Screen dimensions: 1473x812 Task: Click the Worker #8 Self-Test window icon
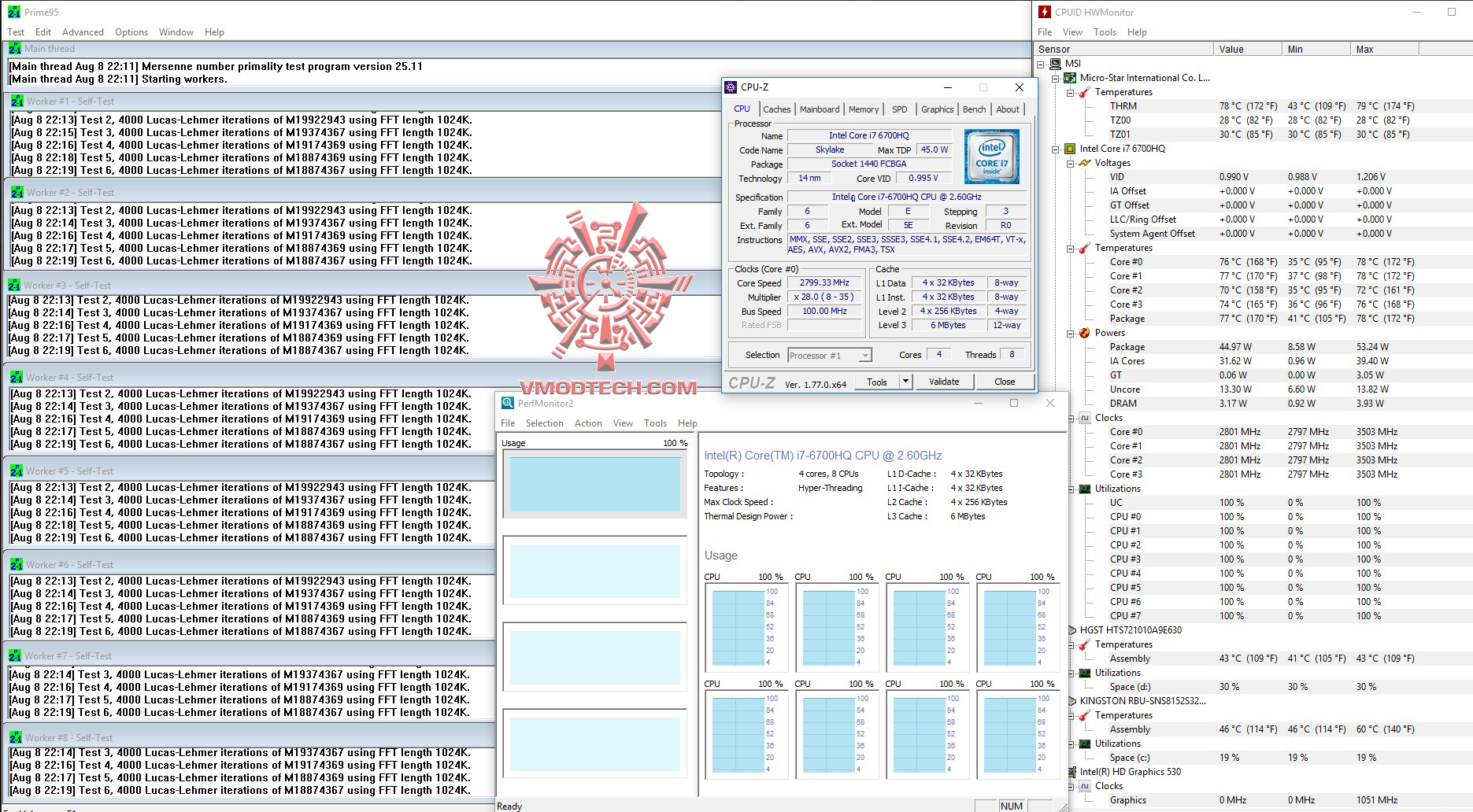(16, 737)
